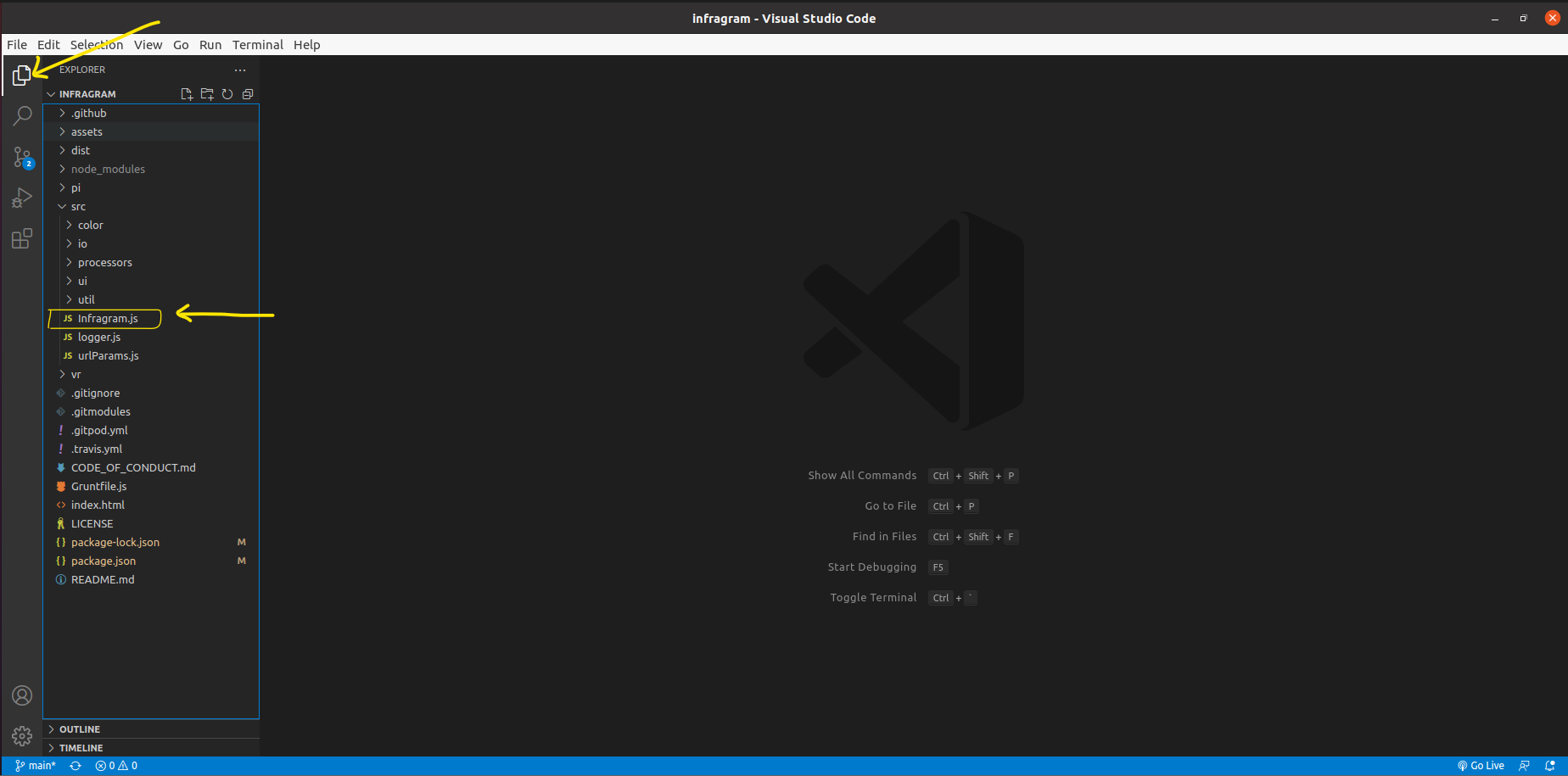Viewport: 1568px width, 776px height.
Task: Close window with the orange button
Action: 1553,18
